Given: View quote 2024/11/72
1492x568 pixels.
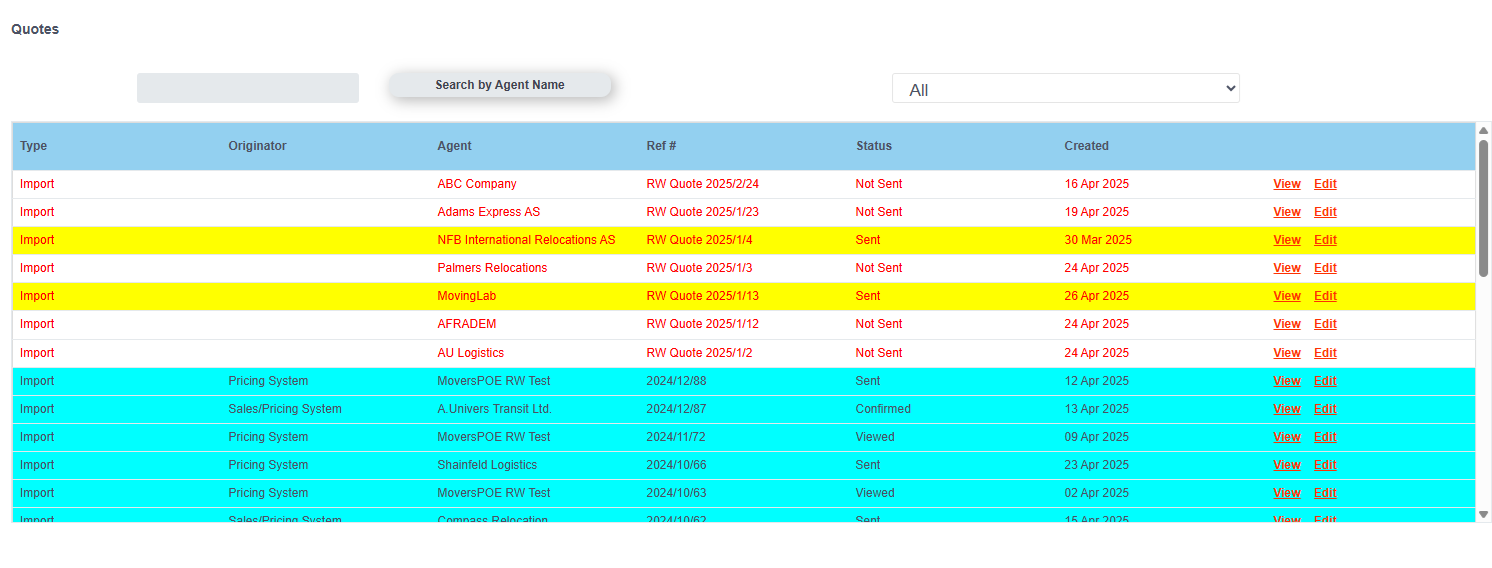Looking at the screenshot, I should [x=1287, y=437].
